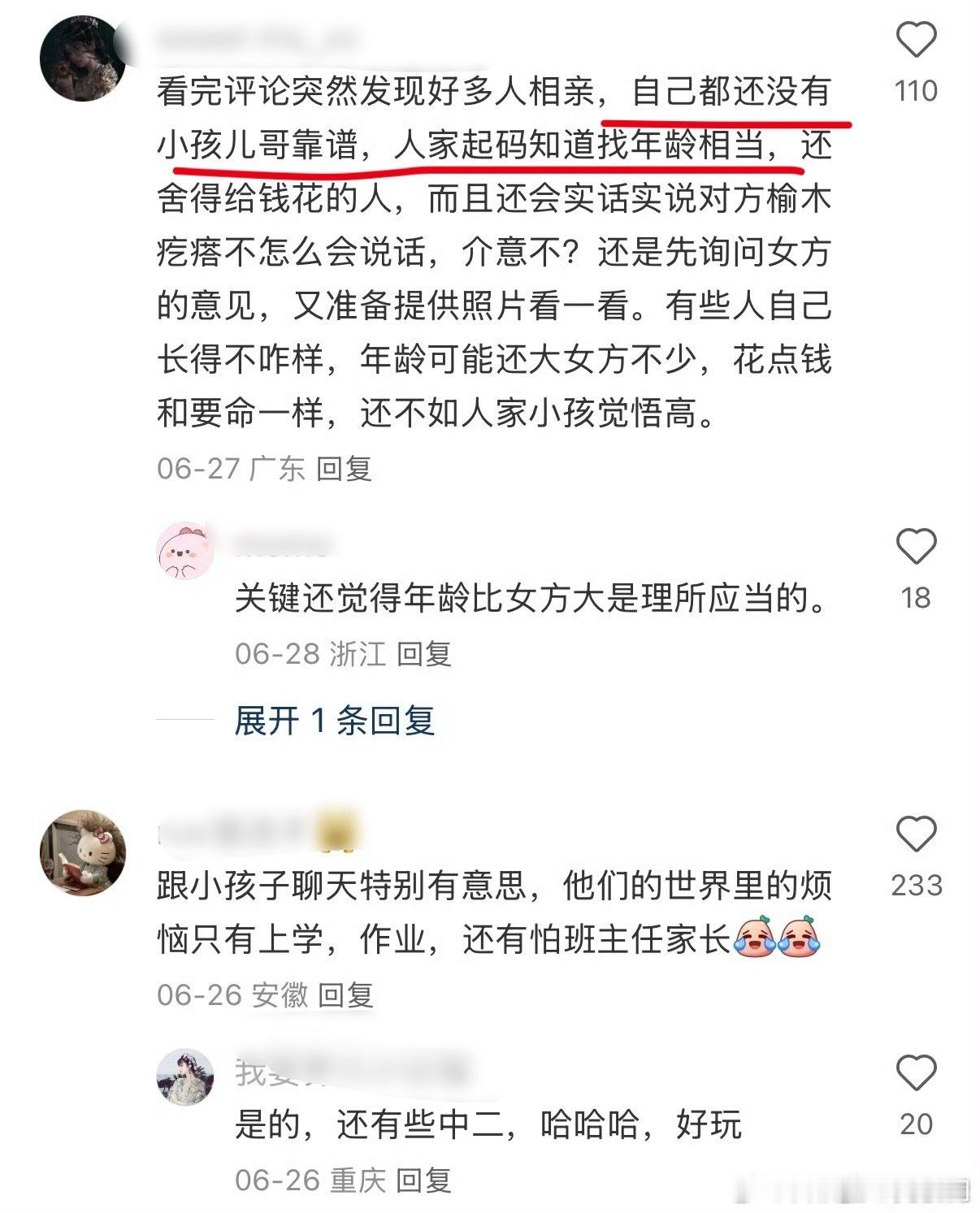Reply to the 06-26 安徽 comment
The image size is (980, 1213).
click(345, 994)
